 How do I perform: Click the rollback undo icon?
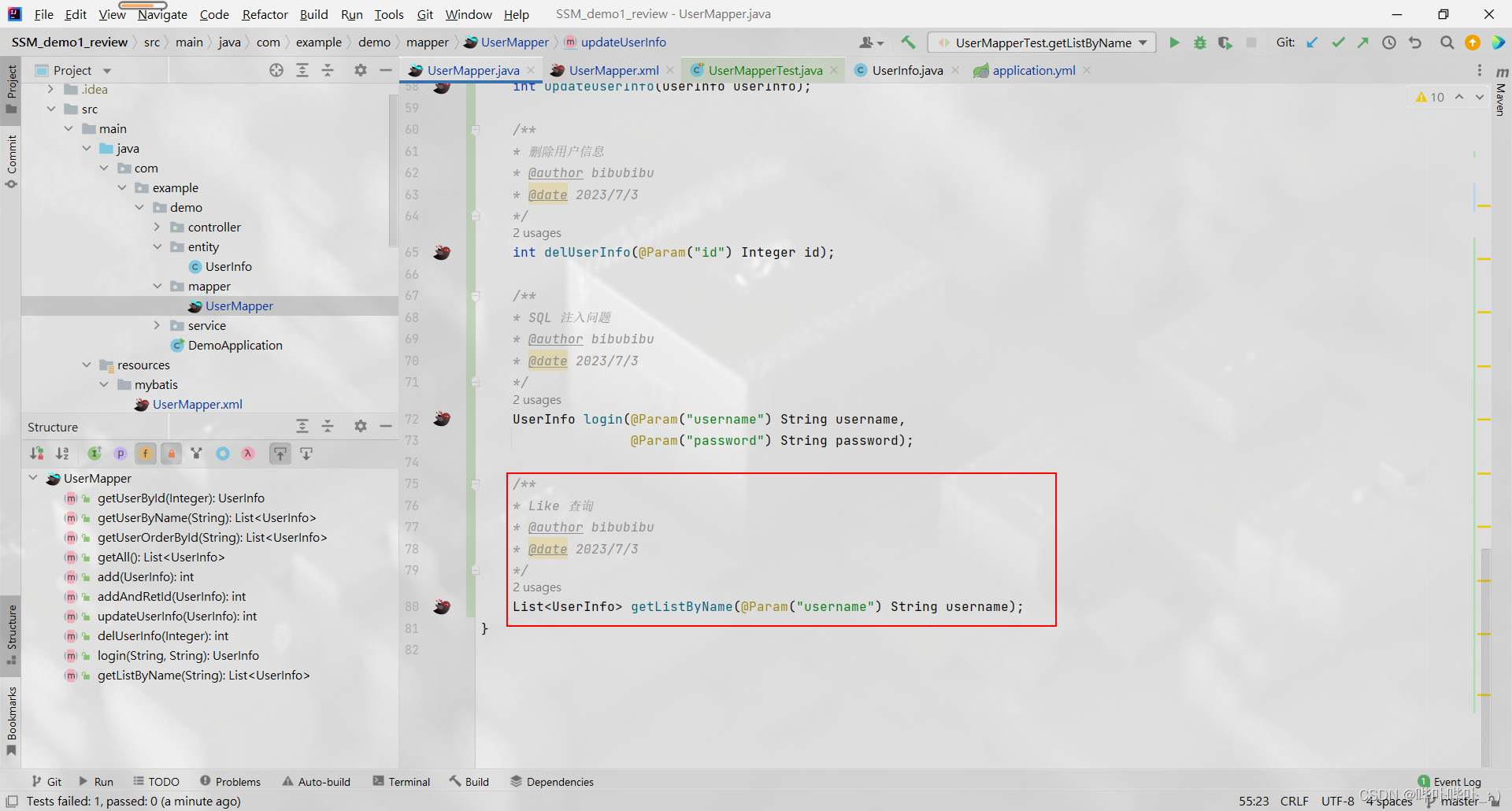(1415, 43)
